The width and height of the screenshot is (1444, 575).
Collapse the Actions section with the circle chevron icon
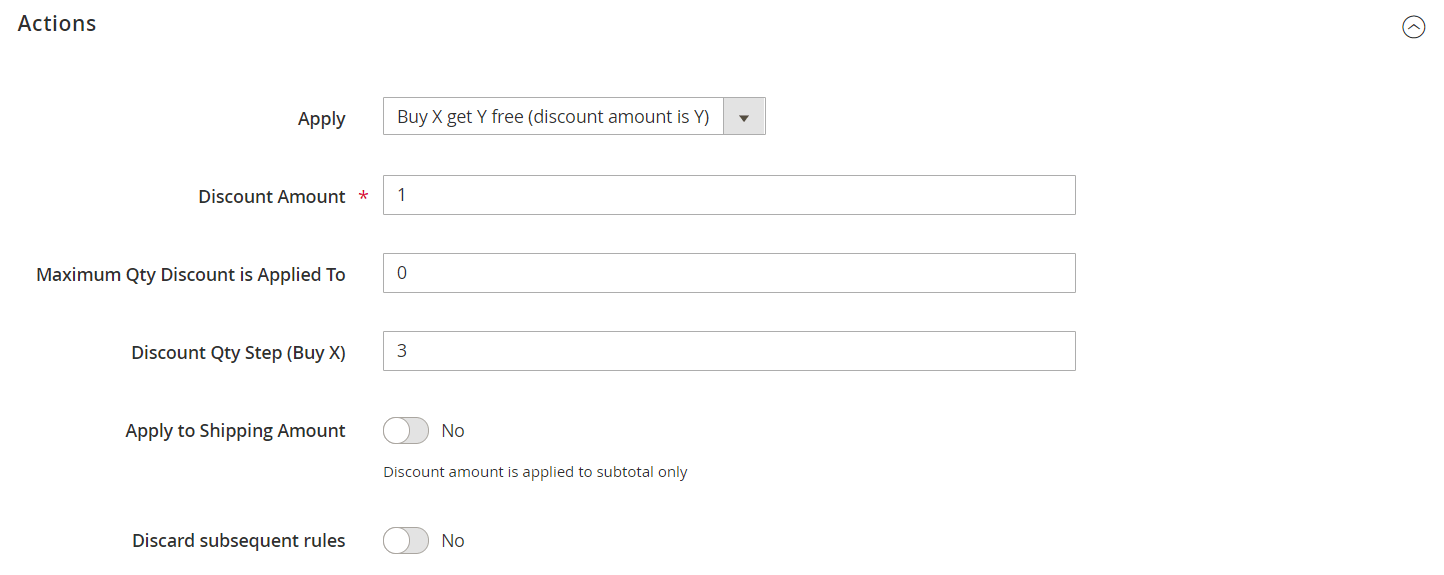tap(1413, 27)
